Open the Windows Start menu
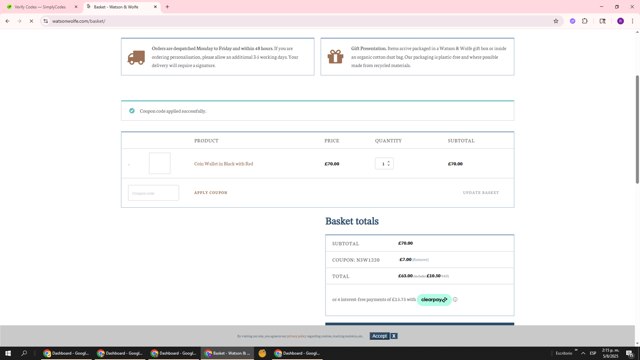The width and height of the screenshot is (640, 360). click(x=8, y=353)
